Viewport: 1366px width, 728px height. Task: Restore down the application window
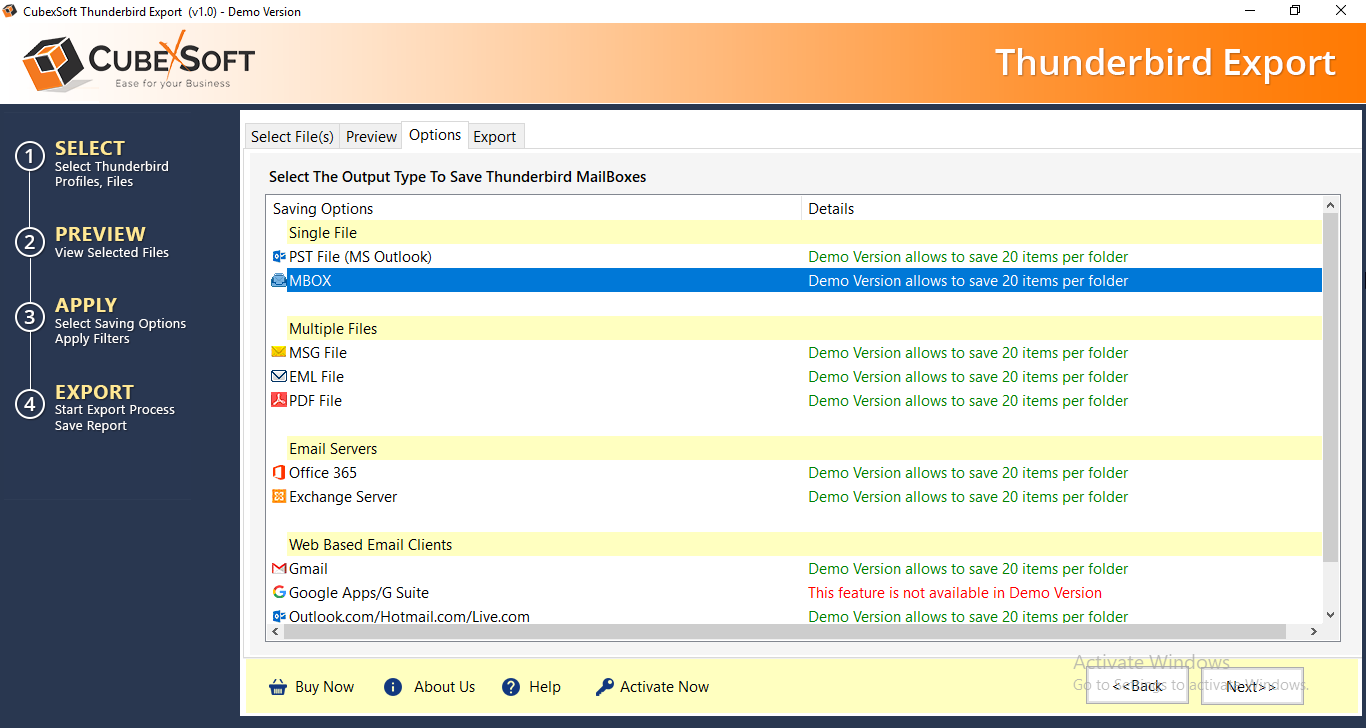(1295, 11)
